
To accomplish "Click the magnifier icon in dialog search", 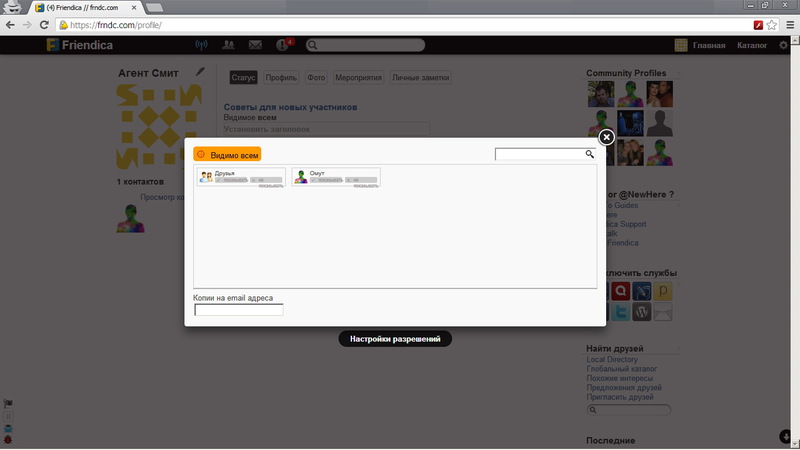I will point(590,154).
